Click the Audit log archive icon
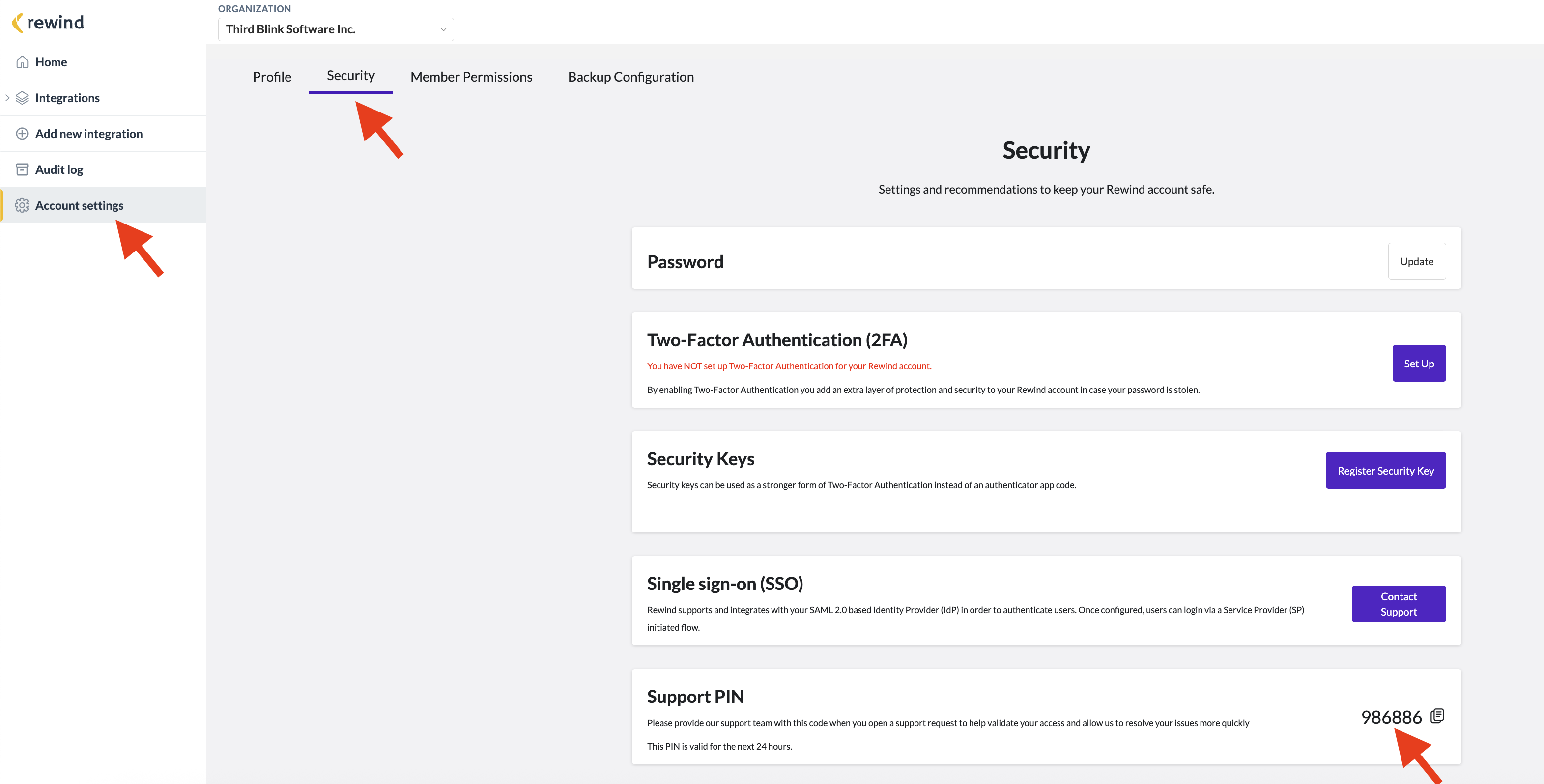This screenshot has width=1544, height=784. click(x=22, y=169)
